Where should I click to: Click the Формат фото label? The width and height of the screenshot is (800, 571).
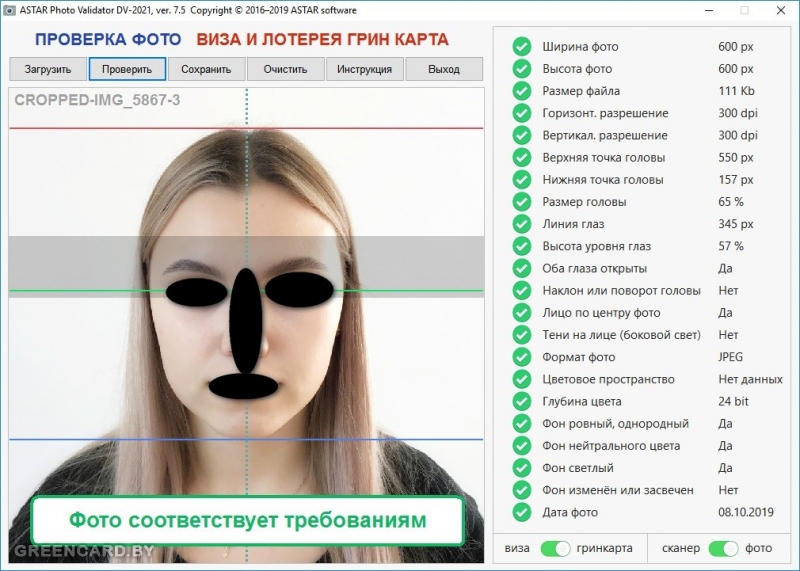click(x=579, y=357)
